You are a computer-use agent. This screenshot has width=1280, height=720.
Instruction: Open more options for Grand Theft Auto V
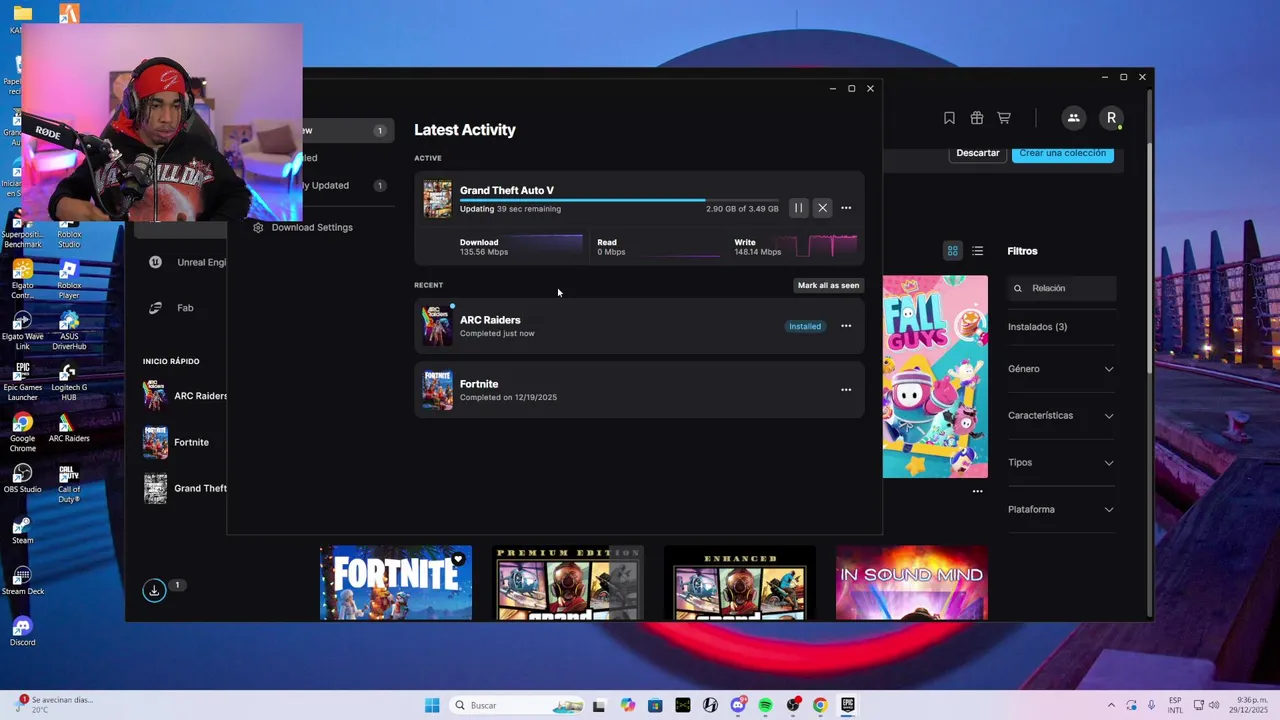click(x=846, y=208)
